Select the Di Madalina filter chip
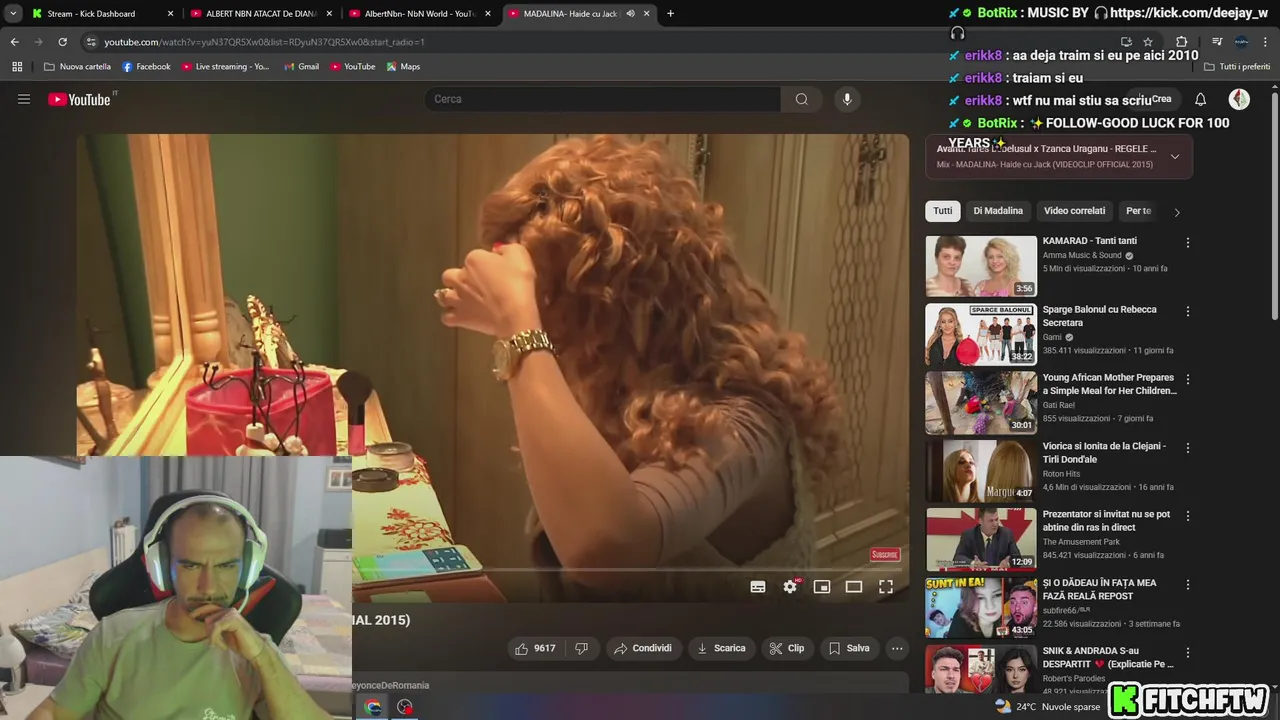Viewport: 1280px width, 720px height. tap(998, 211)
